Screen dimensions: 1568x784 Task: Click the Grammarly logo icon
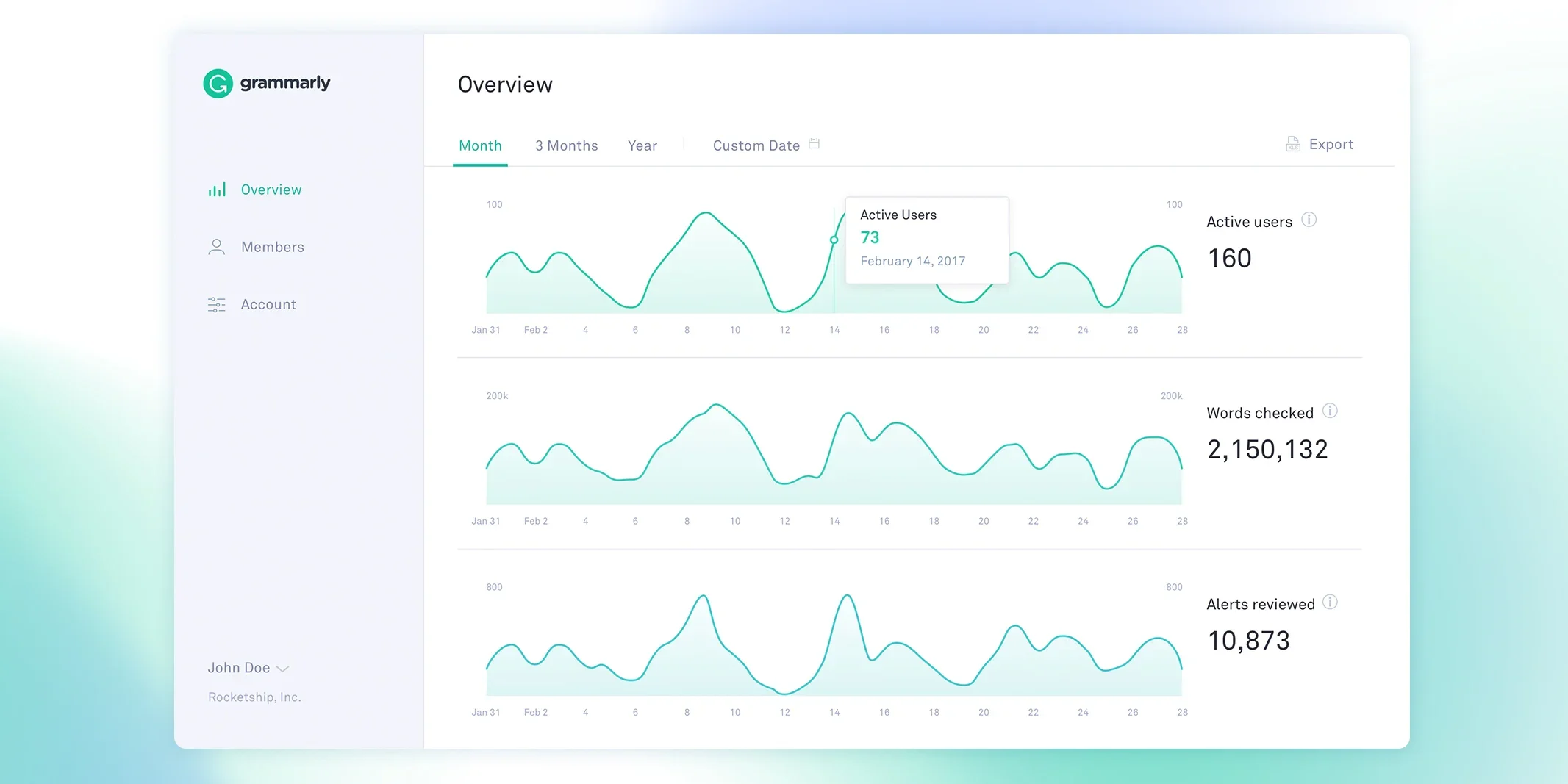(218, 84)
